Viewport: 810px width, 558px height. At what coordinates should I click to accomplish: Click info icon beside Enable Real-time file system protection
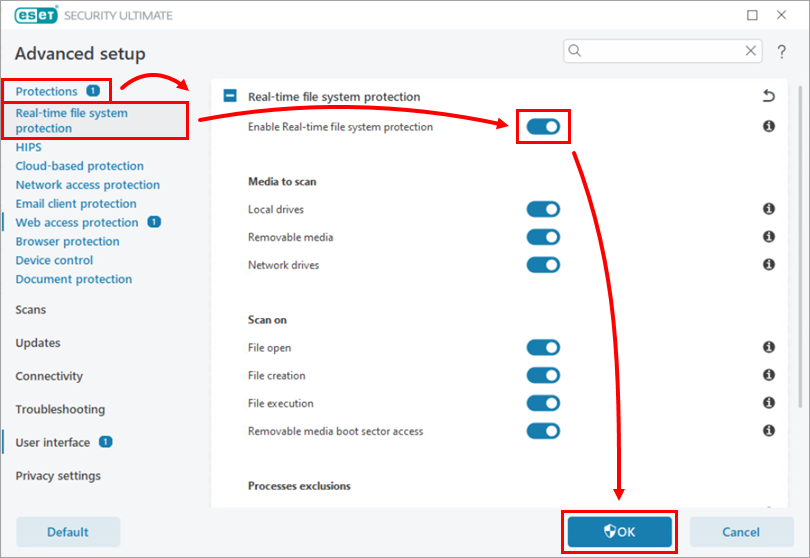769,127
